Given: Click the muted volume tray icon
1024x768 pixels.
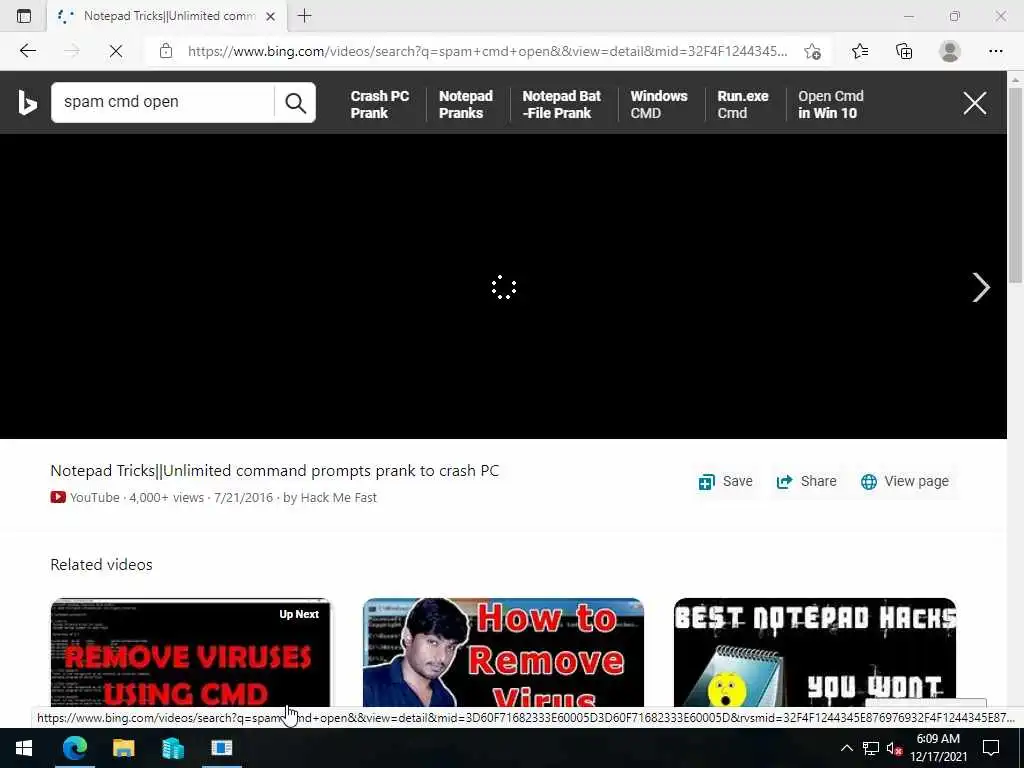Looking at the screenshot, I should [895, 748].
